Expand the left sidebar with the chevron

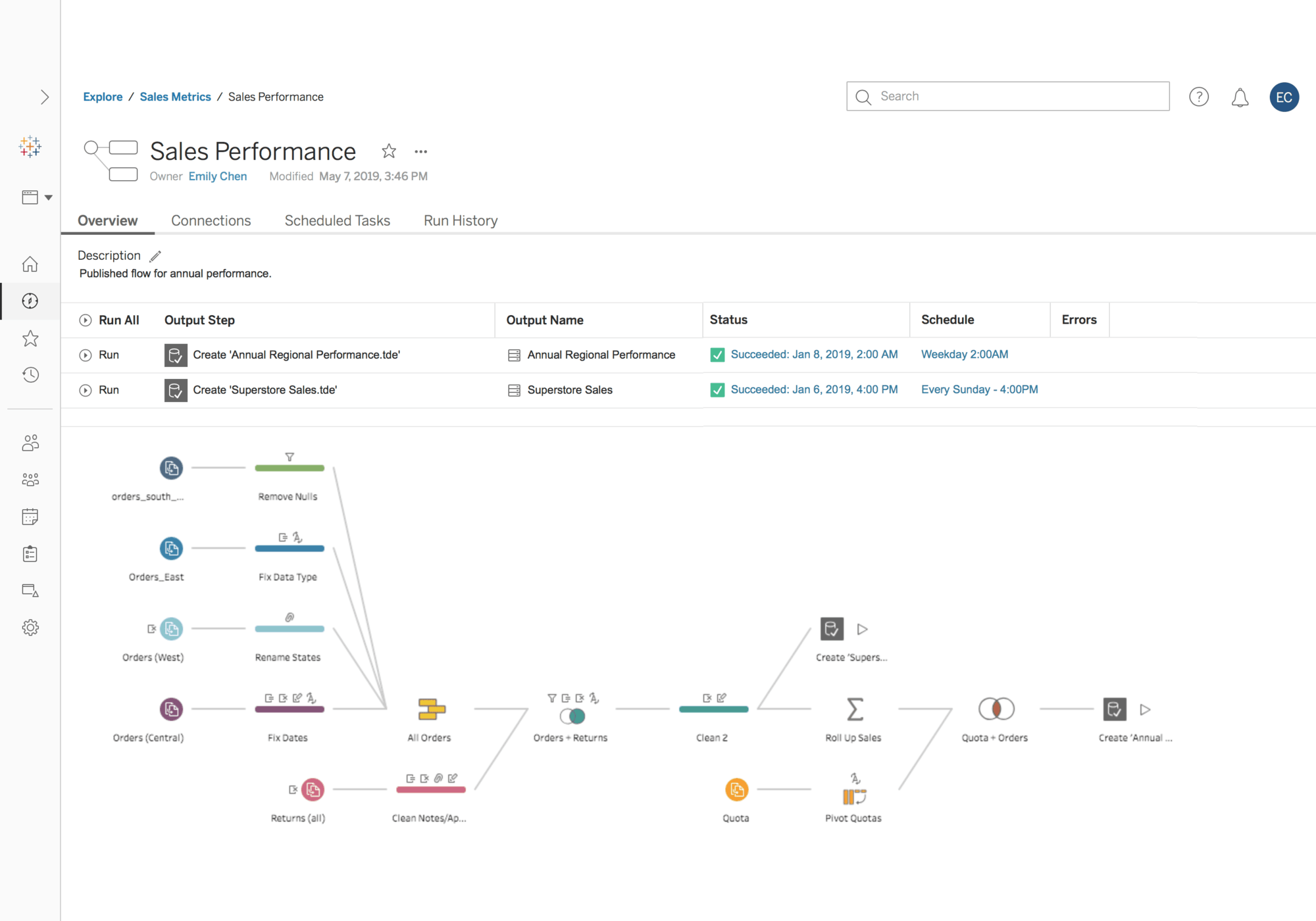pos(44,97)
